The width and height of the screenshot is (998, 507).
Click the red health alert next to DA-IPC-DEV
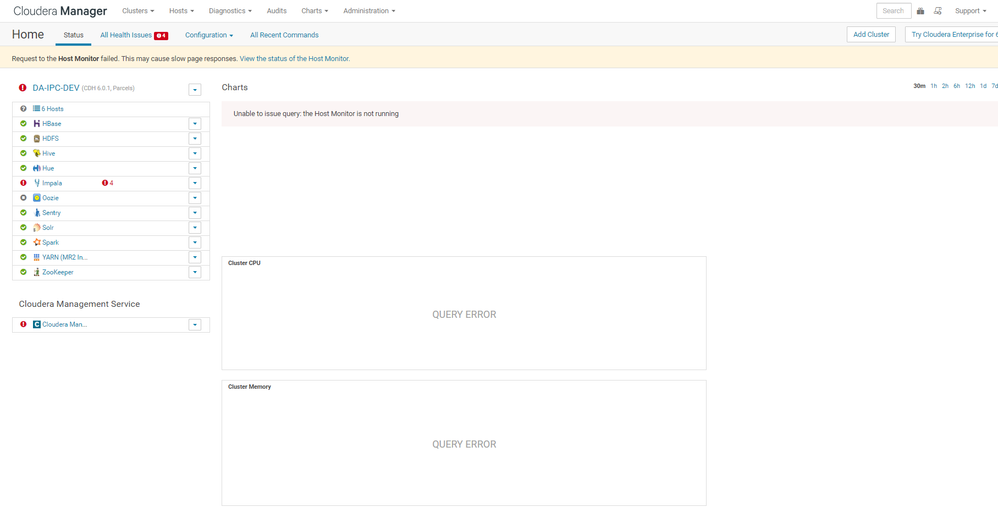[x=23, y=88]
